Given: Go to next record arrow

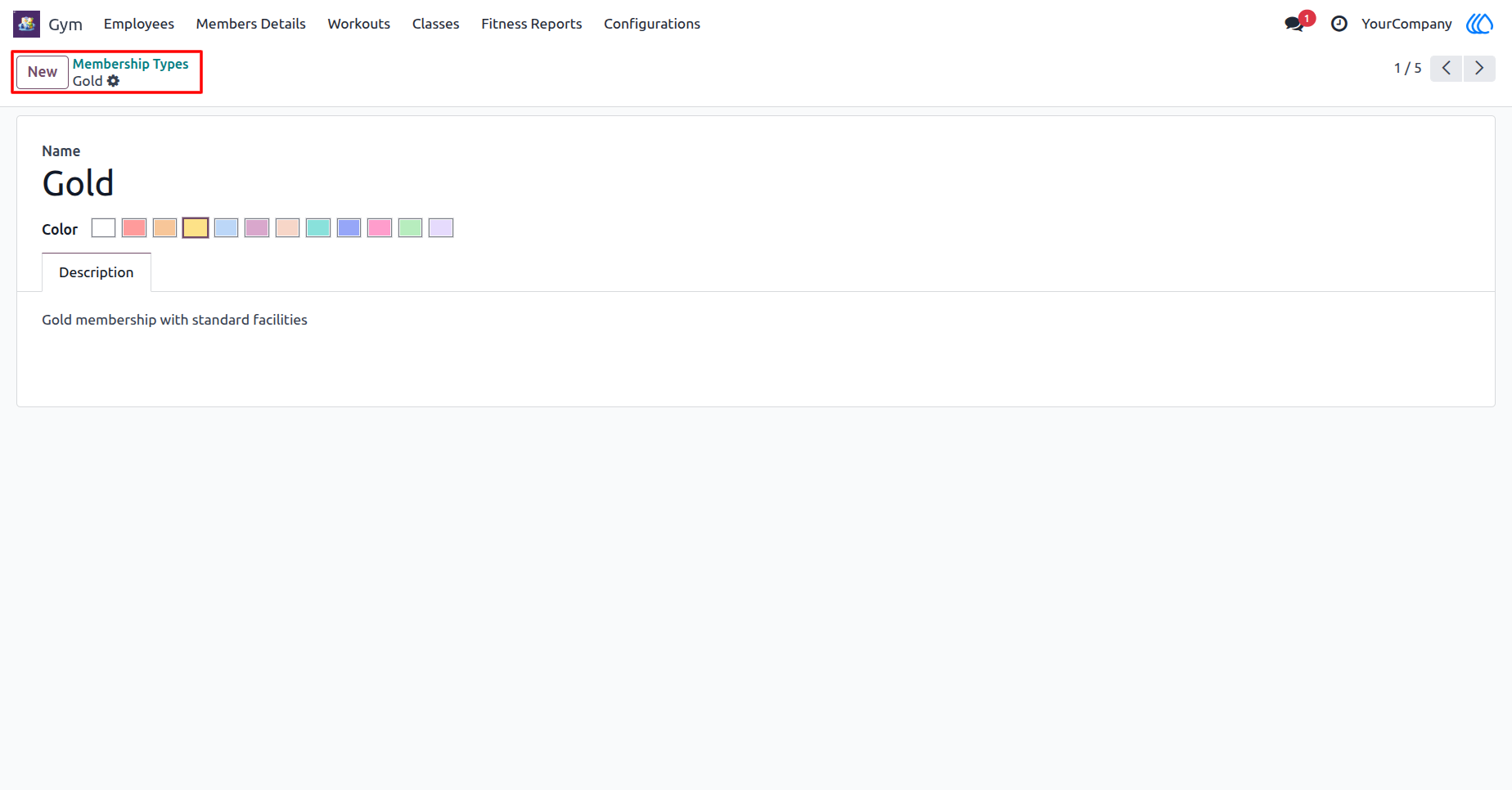Looking at the screenshot, I should tap(1479, 68).
